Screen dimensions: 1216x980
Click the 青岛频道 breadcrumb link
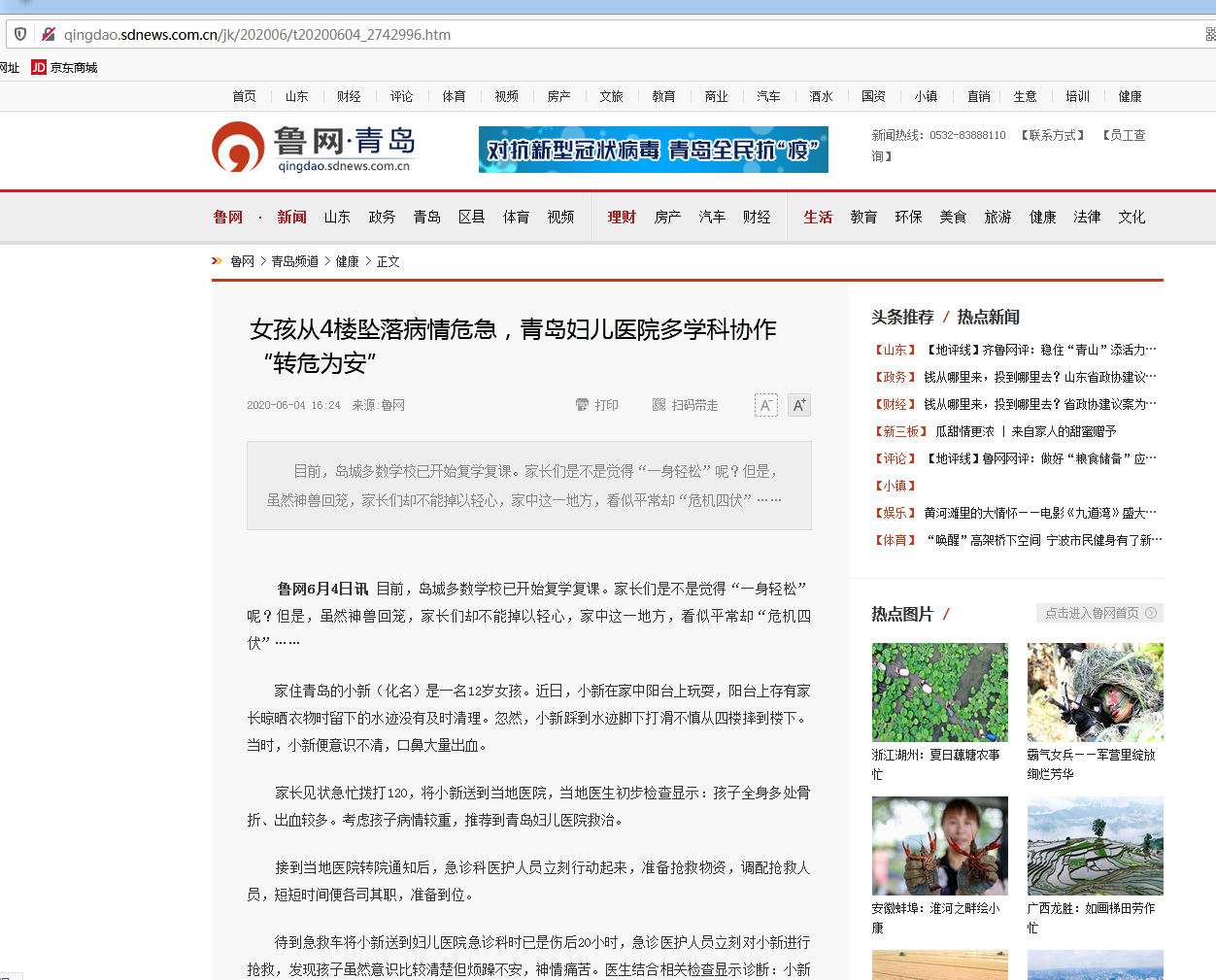pyautogui.click(x=294, y=261)
